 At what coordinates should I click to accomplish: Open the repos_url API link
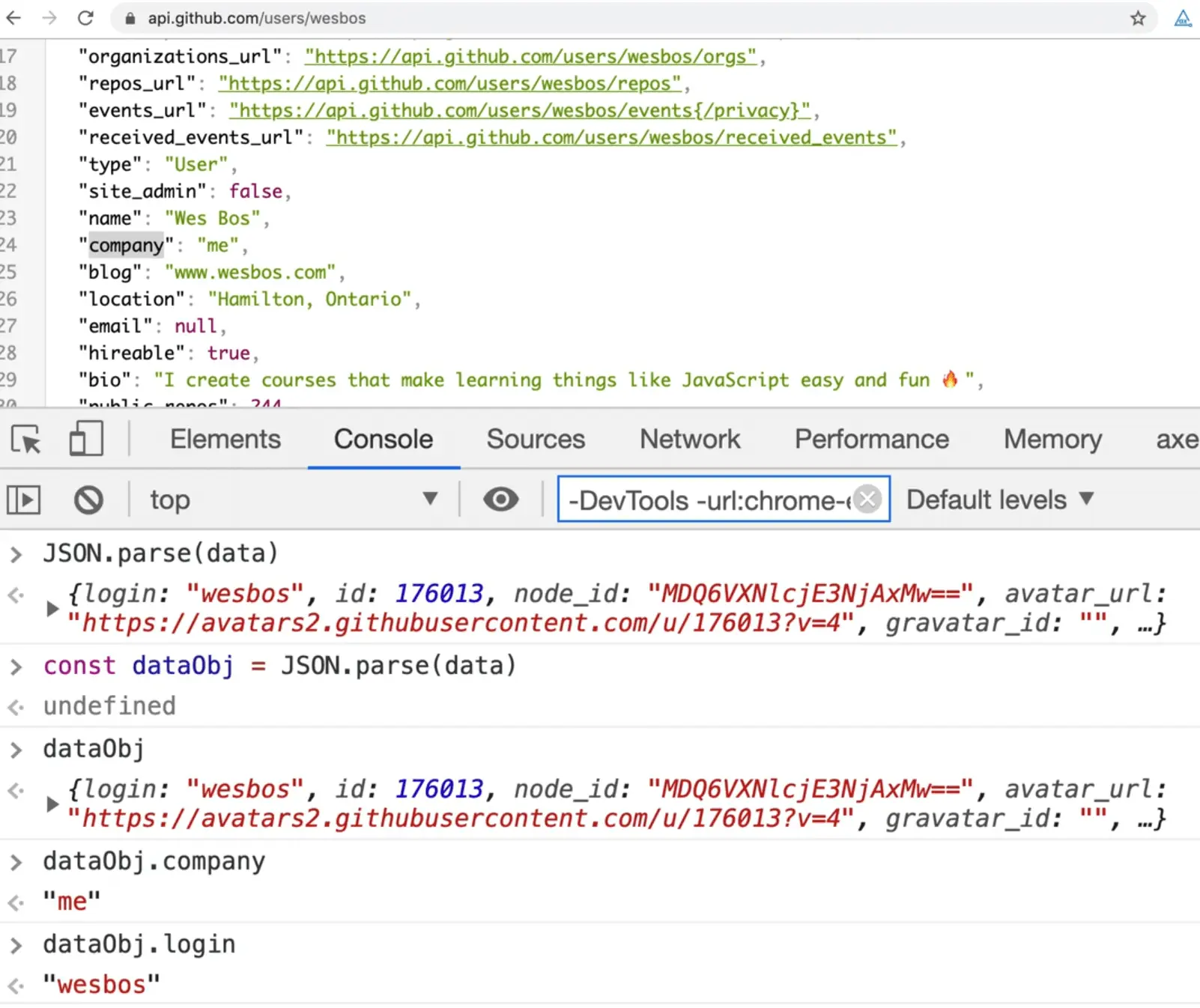click(449, 83)
